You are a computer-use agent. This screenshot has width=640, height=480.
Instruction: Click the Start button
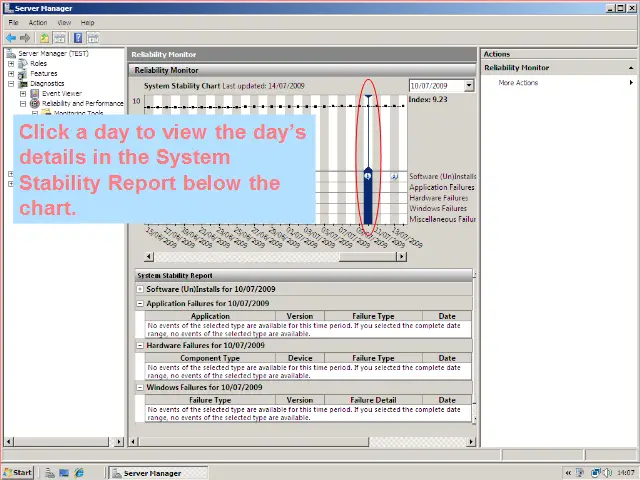pos(18,473)
